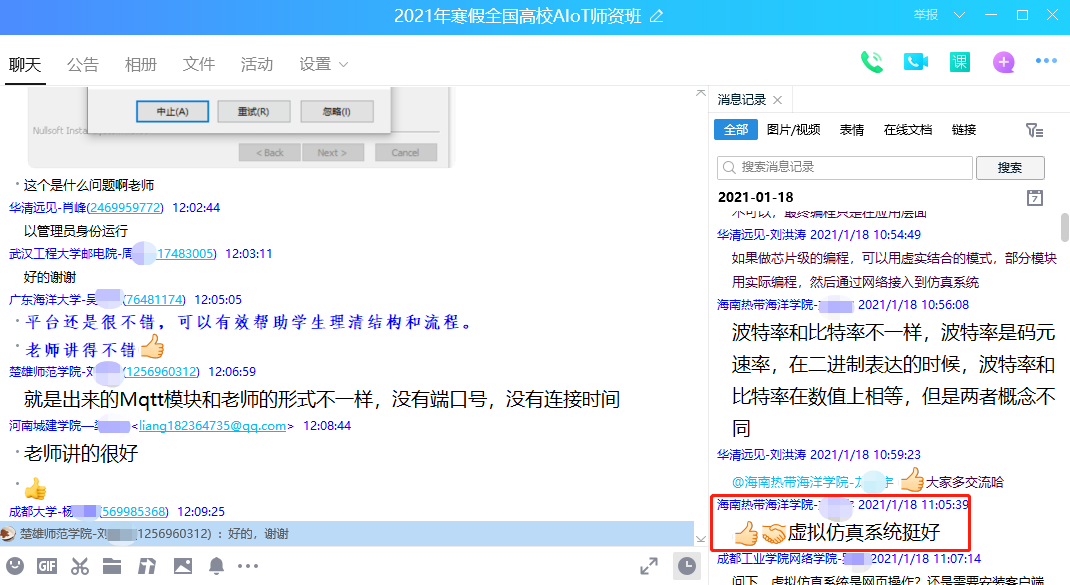The image size is (1070, 585).
Task: Filter records by 表情
Action: (x=852, y=130)
